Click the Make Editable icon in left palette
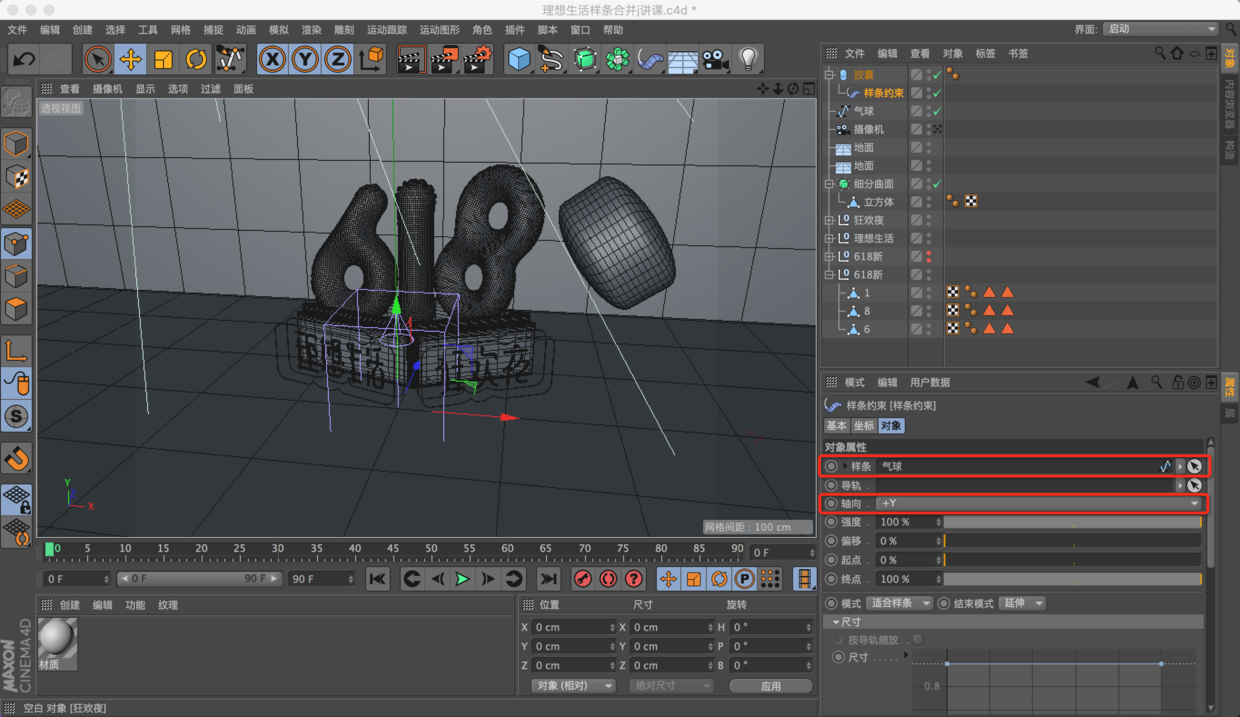Image resolution: width=1240 pixels, height=717 pixels. (16, 102)
